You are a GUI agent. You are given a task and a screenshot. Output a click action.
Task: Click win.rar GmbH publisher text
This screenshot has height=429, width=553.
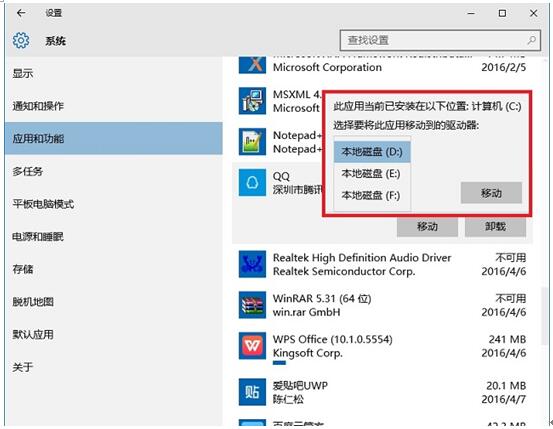point(306,312)
